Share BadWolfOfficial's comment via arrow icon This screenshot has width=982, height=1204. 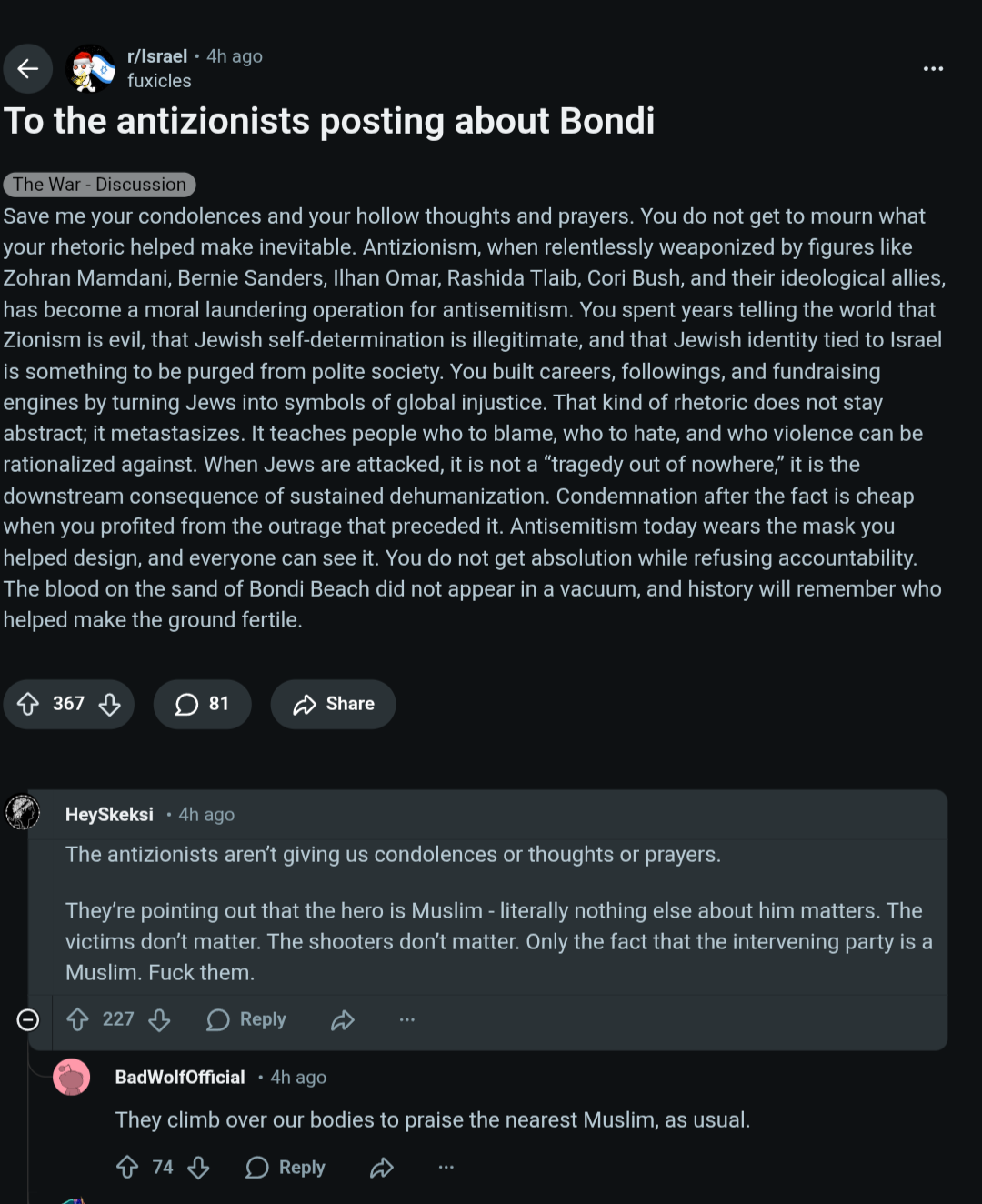[382, 1168]
